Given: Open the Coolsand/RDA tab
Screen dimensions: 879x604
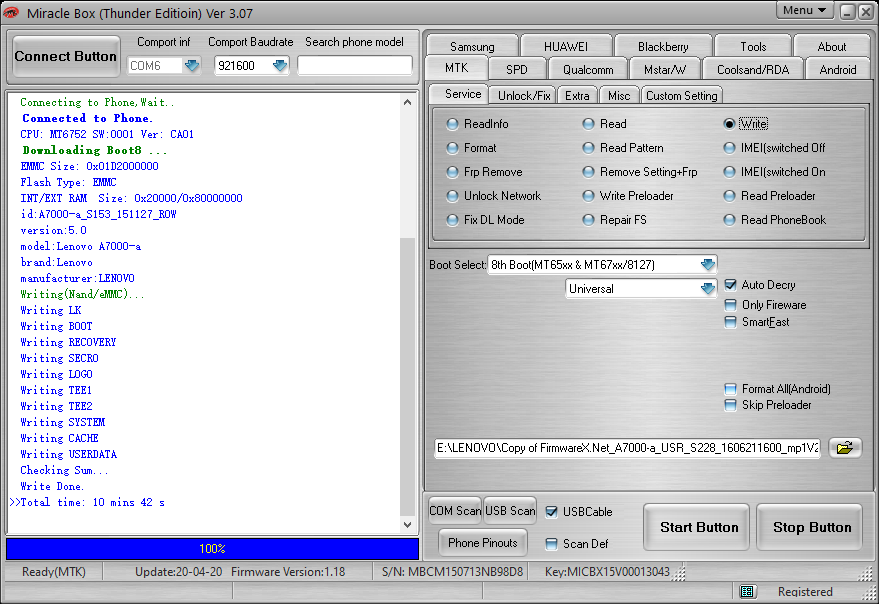Looking at the screenshot, I should pyautogui.click(x=753, y=69).
